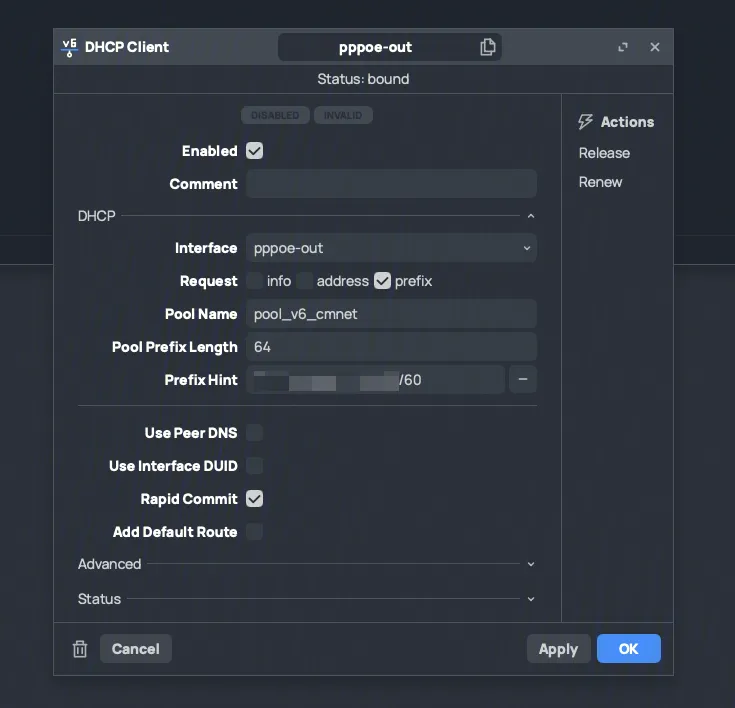This screenshot has height=708, width=735.
Task: Enable Add Default Route checkbox
Action: 255,532
